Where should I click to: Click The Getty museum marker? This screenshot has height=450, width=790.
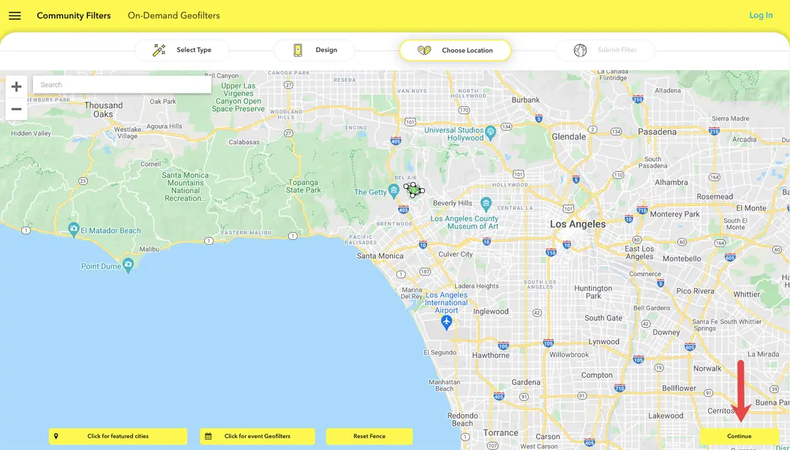point(394,190)
